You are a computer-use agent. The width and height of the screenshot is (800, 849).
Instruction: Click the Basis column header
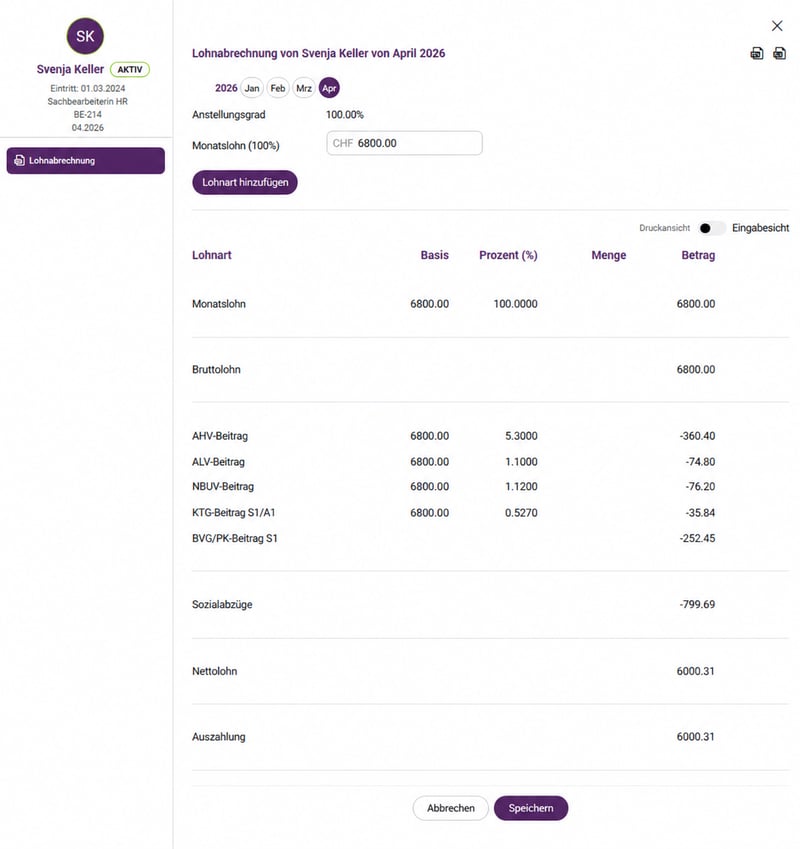[x=435, y=255]
